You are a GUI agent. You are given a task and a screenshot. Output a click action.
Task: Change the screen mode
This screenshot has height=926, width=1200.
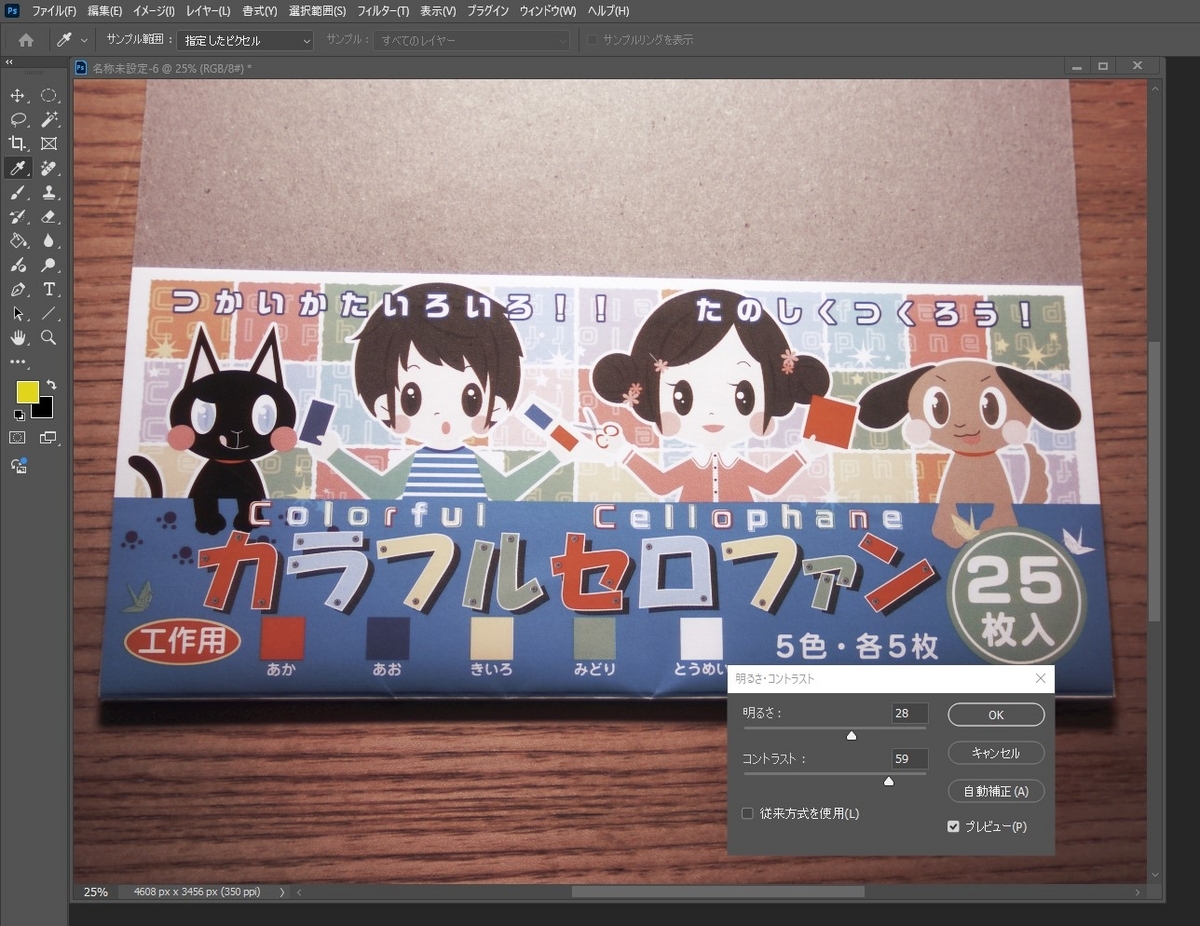click(x=49, y=438)
